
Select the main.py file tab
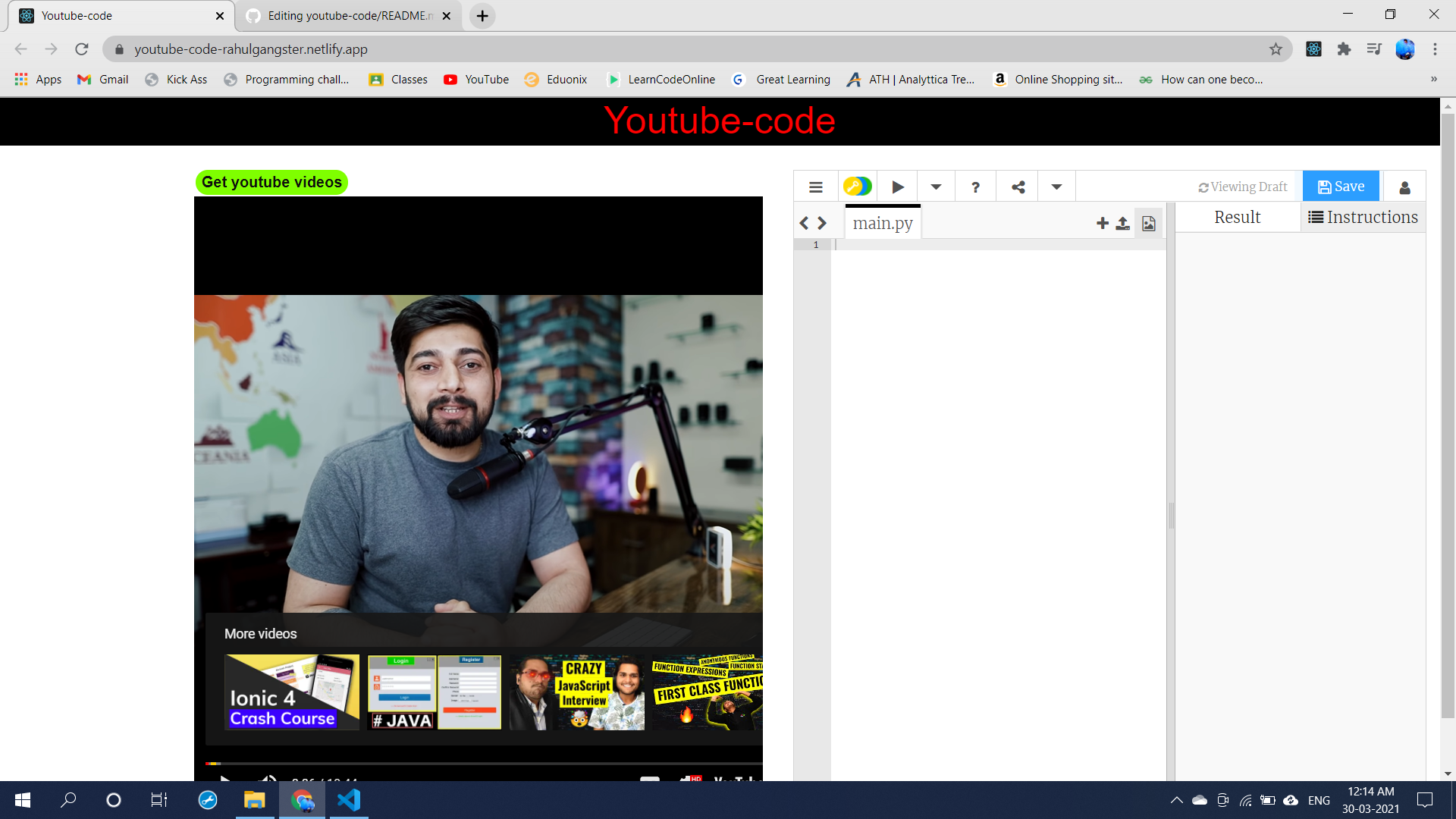[883, 223]
